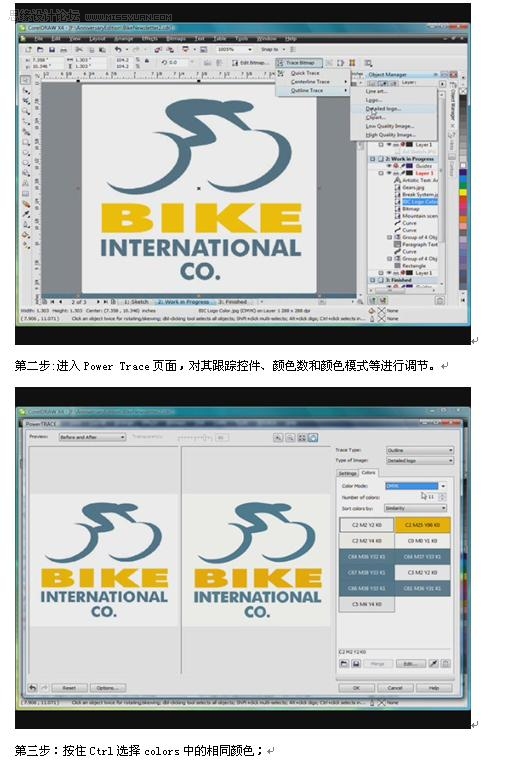
Task: Click New Master Layer icon in Object Manager
Action: (382, 301)
